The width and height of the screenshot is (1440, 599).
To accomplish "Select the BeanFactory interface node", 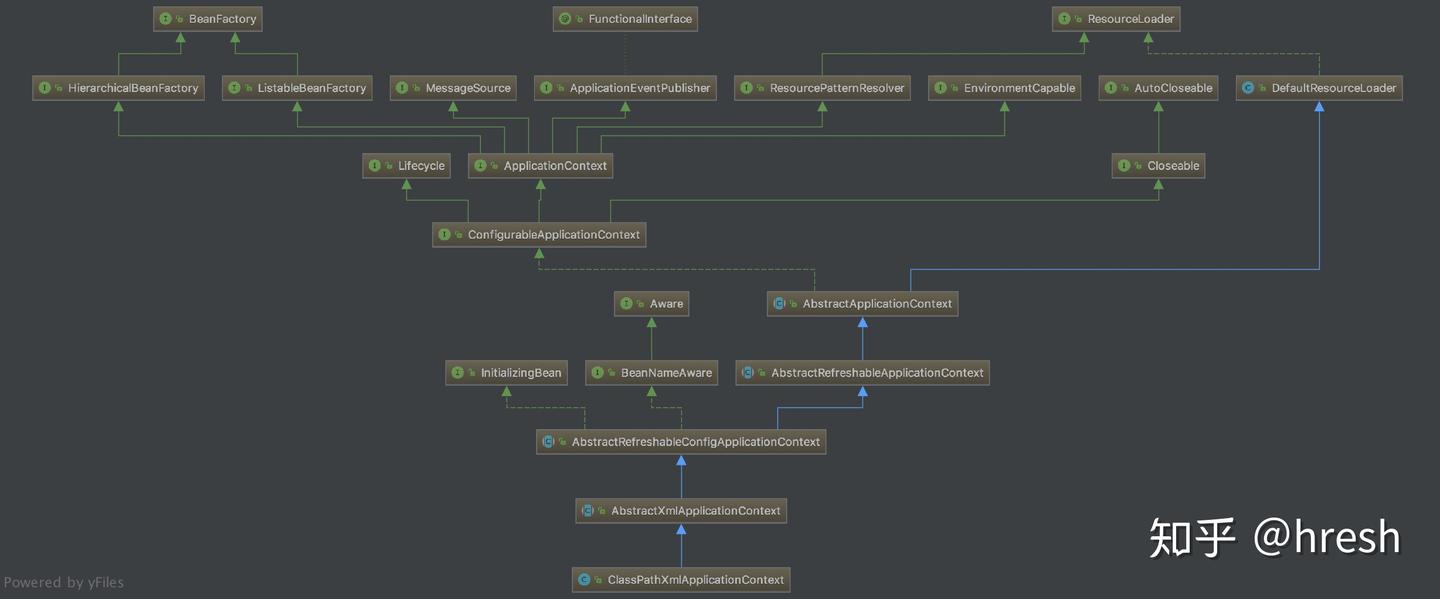I will click(x=207, y=19).
